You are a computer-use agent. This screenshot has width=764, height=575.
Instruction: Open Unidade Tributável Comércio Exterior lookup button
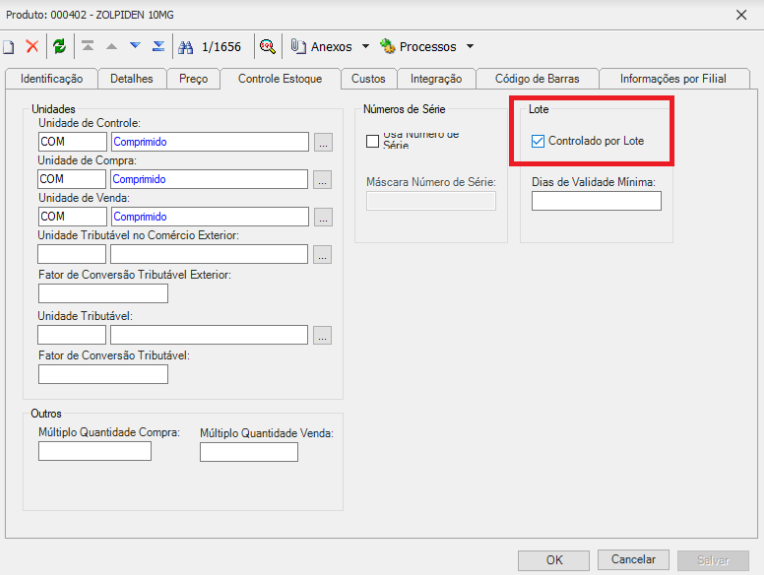point(322,255)
